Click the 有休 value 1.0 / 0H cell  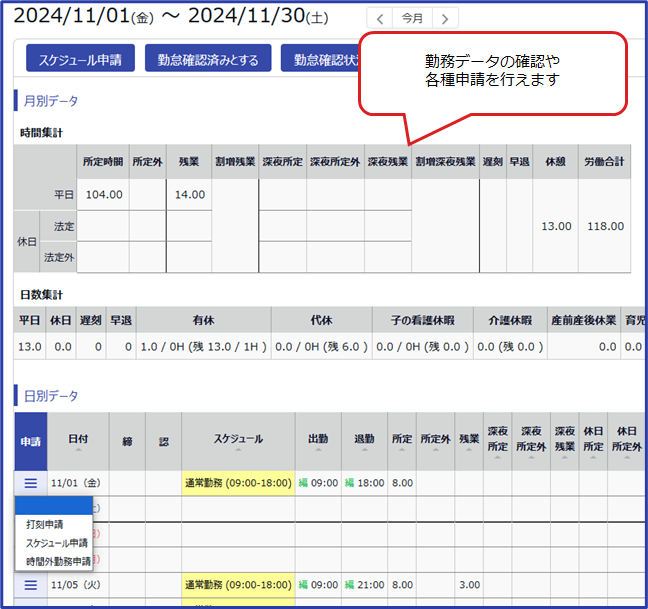(204, 346)
